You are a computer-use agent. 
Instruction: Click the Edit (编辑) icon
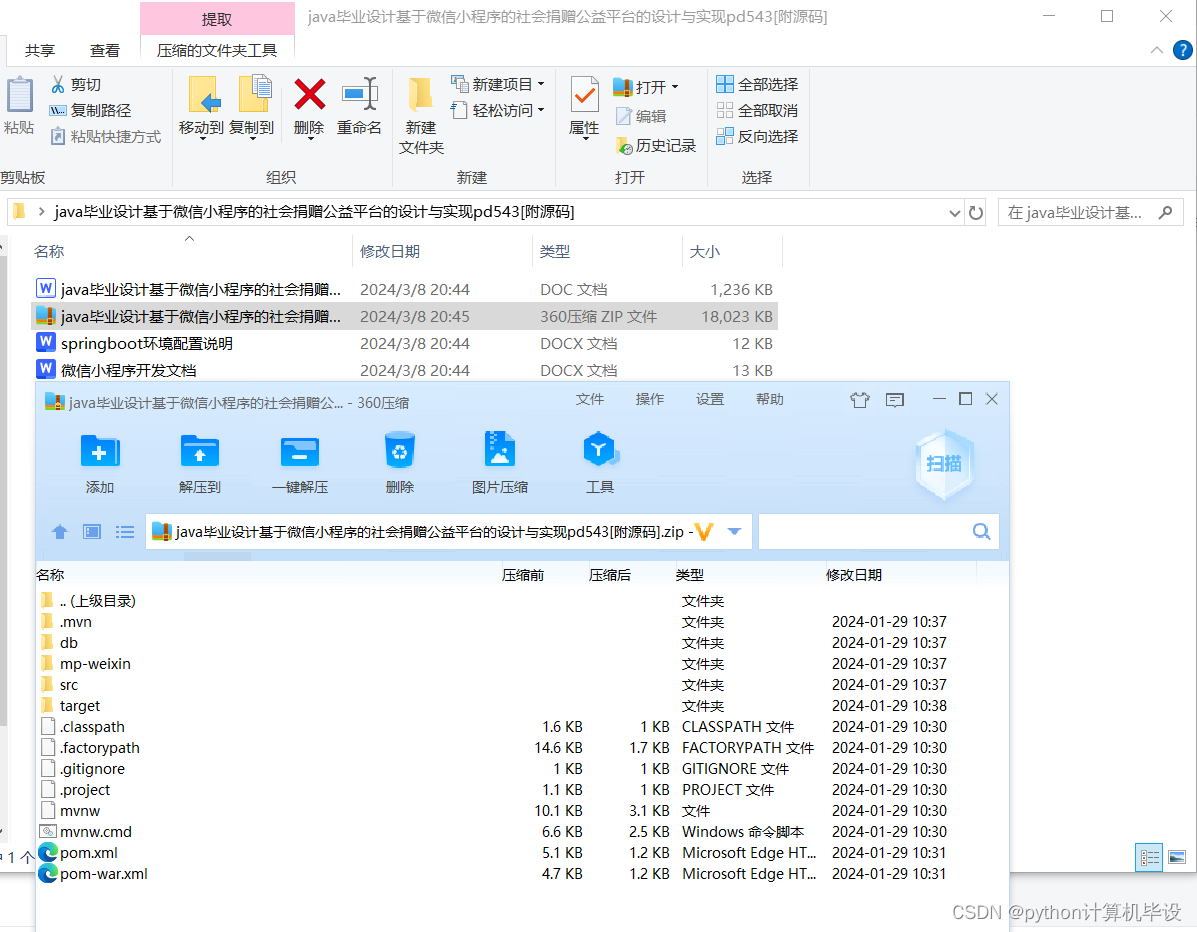(624, 116)
